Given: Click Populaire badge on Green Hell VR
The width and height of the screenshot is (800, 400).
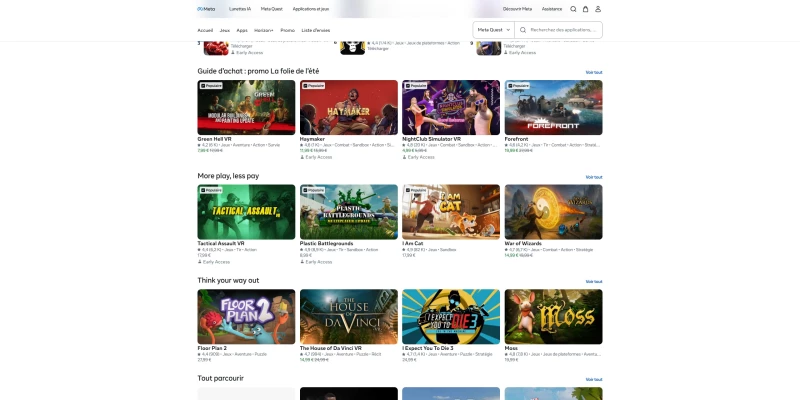Looking at the screenshot, I should (x=211, y=86).
